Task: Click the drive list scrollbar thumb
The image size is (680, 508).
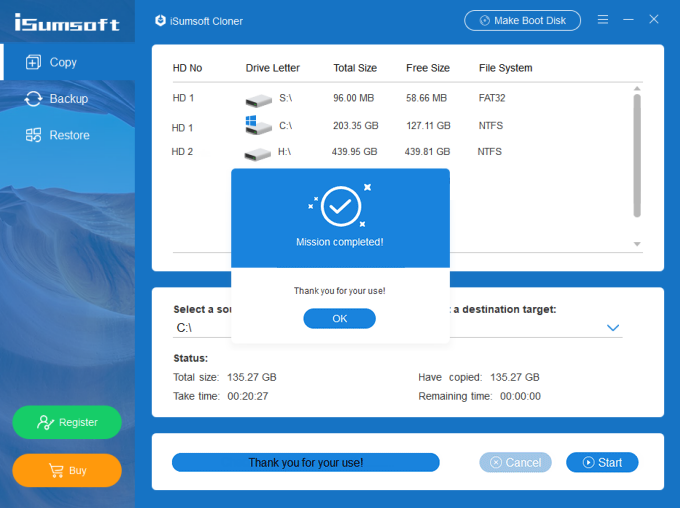Action: coord(637,155)
